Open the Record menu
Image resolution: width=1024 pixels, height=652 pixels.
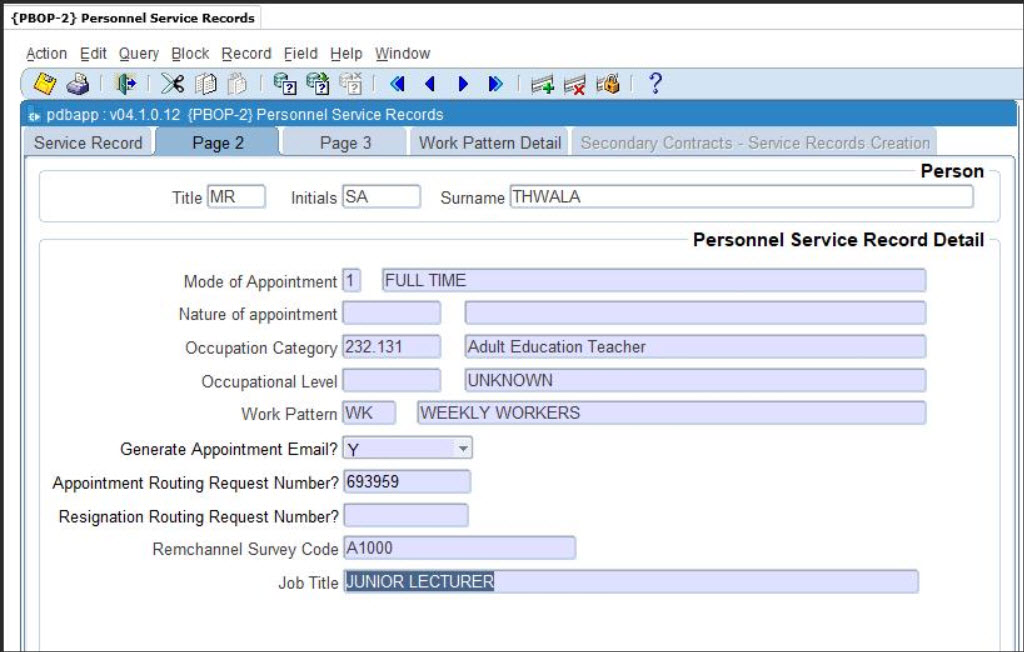tap(246, 54)
